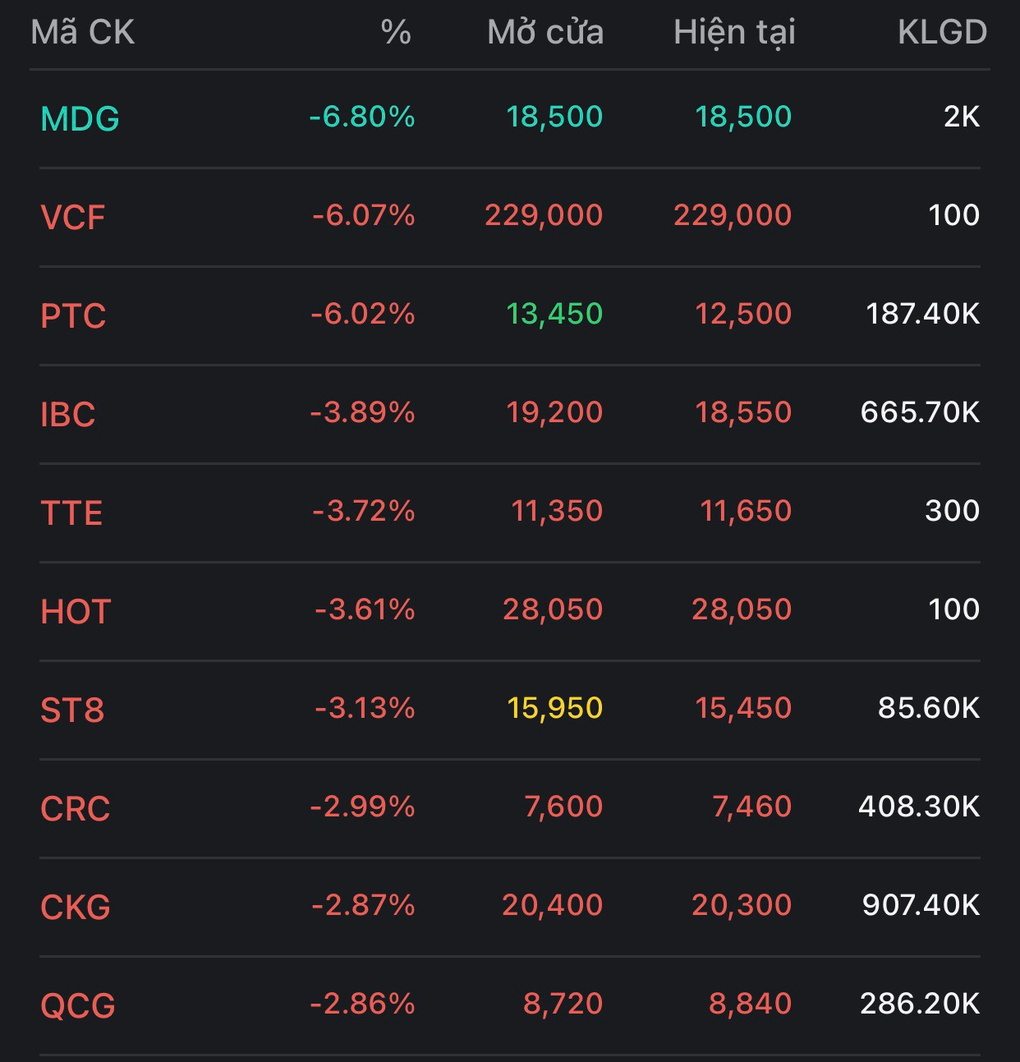Open the VCF stock ticker
The image size is (1020, 1062).
72,217
